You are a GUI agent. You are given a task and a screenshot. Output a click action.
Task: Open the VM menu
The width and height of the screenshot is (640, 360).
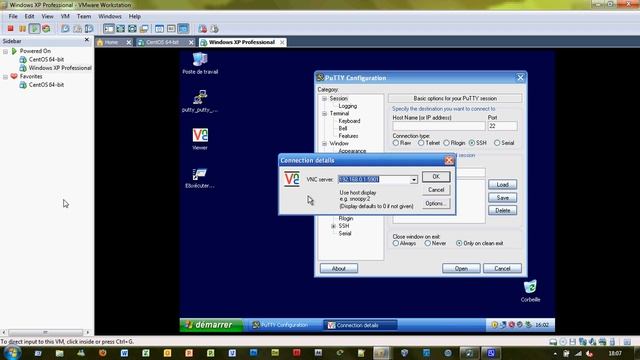[x=65, y=16]
